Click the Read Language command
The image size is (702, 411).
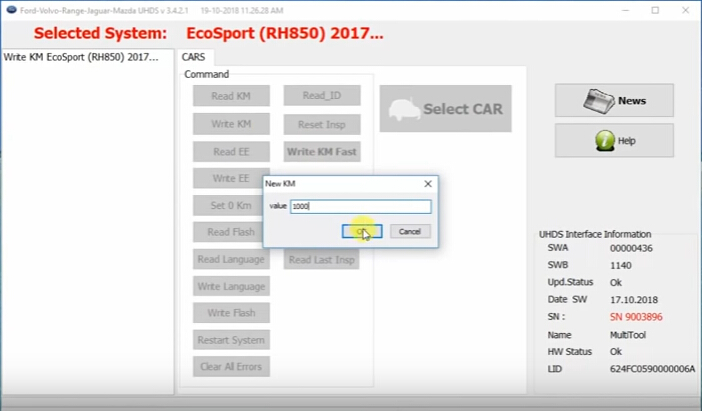click(231, 259)
